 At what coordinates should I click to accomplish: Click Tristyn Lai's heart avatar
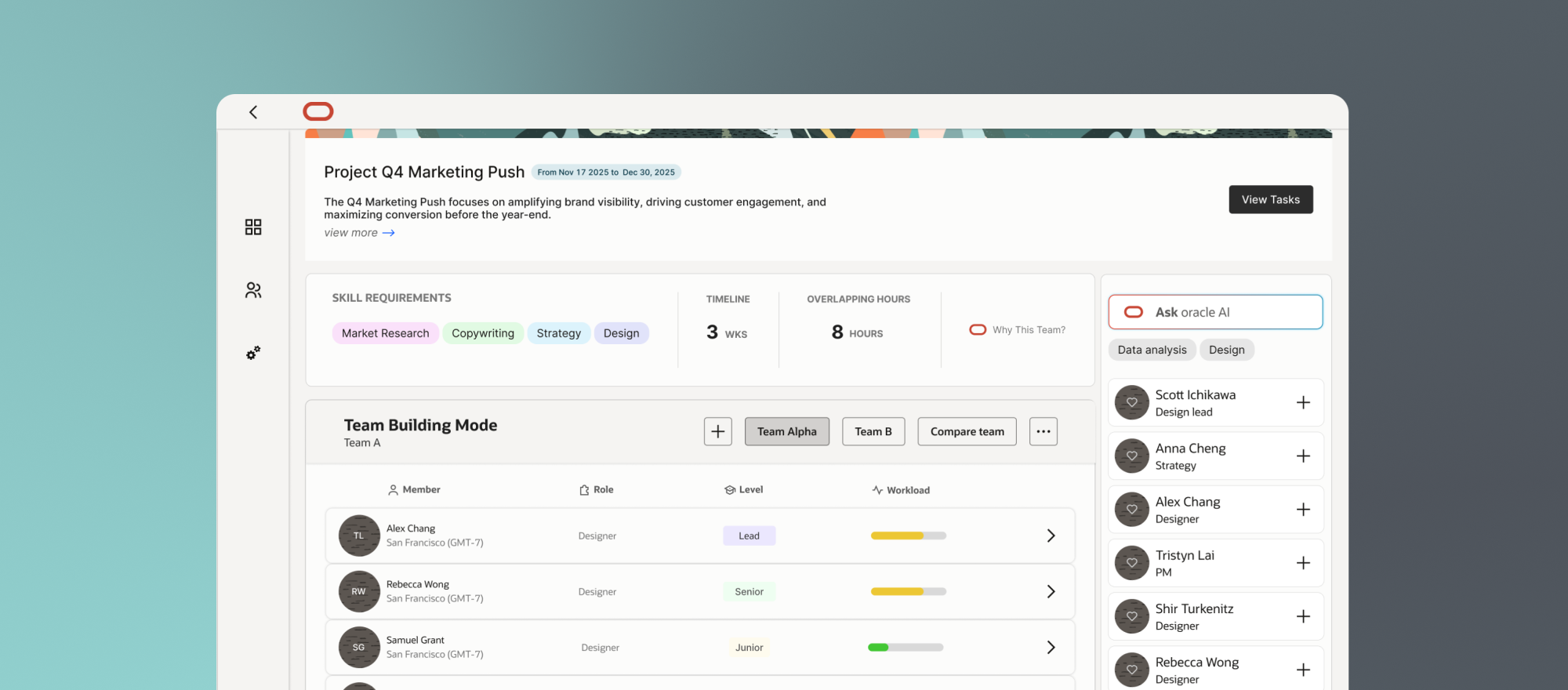1132,563
